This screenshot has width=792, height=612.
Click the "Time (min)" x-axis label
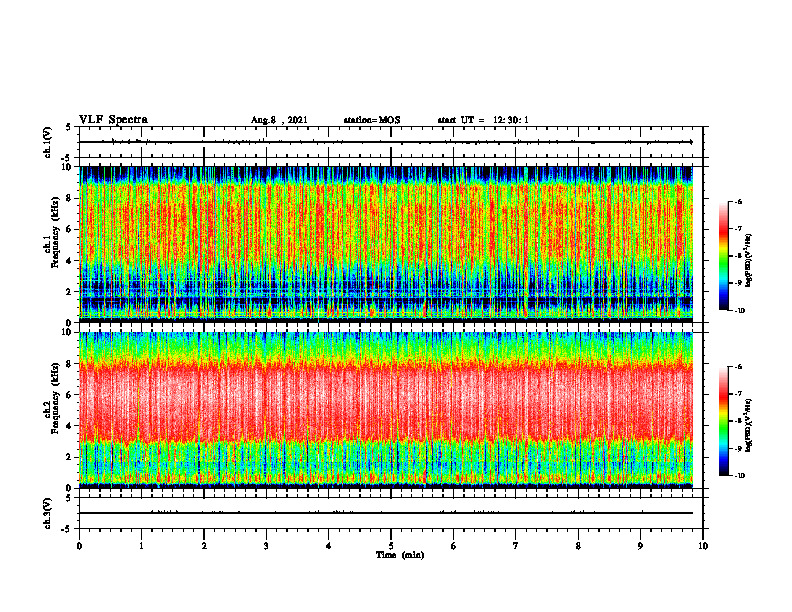click(400, 555)
